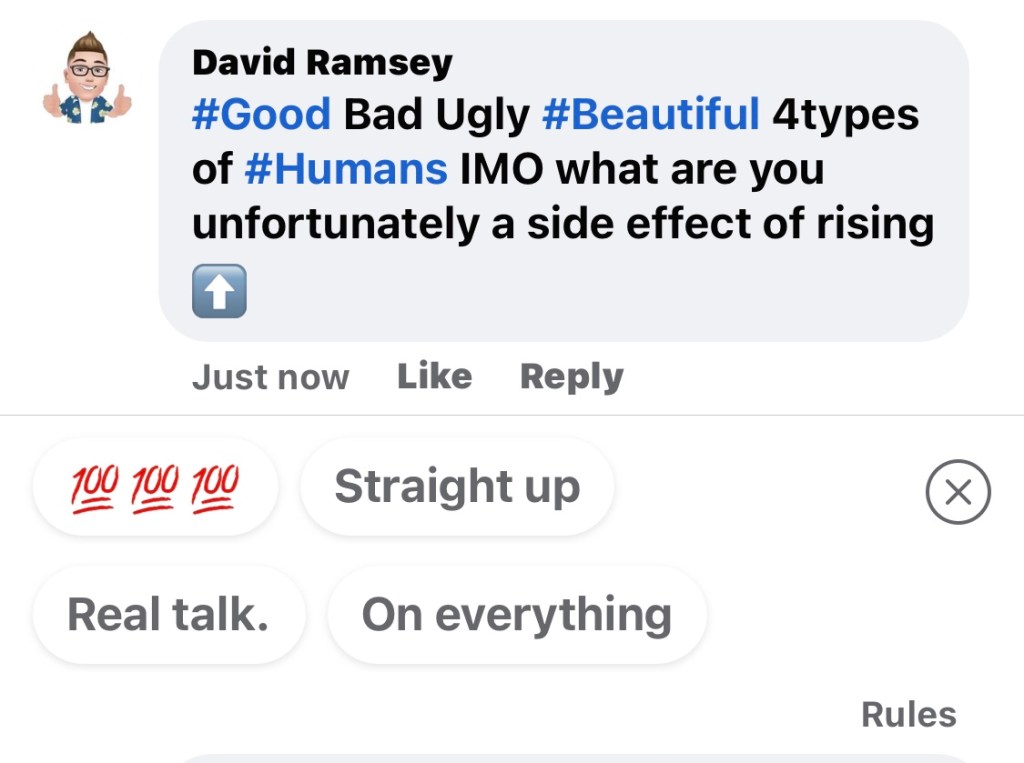This screenshot has height=763, width=1024.
Task: Select the 'Real talk.' suggested reply
Action: pyautogui.click(x=168, y=614)
